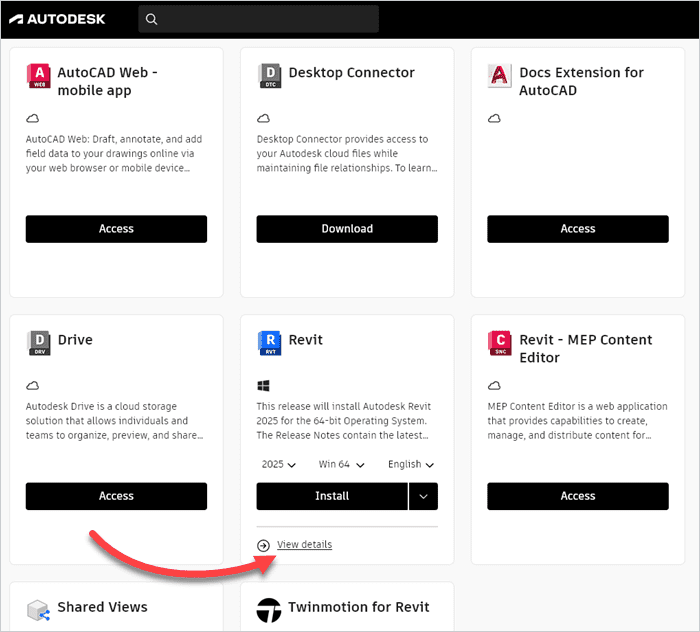700x632 pixels.
Task: Click cloud icon on MEP Content Editor card
Action: pos(494,385)
